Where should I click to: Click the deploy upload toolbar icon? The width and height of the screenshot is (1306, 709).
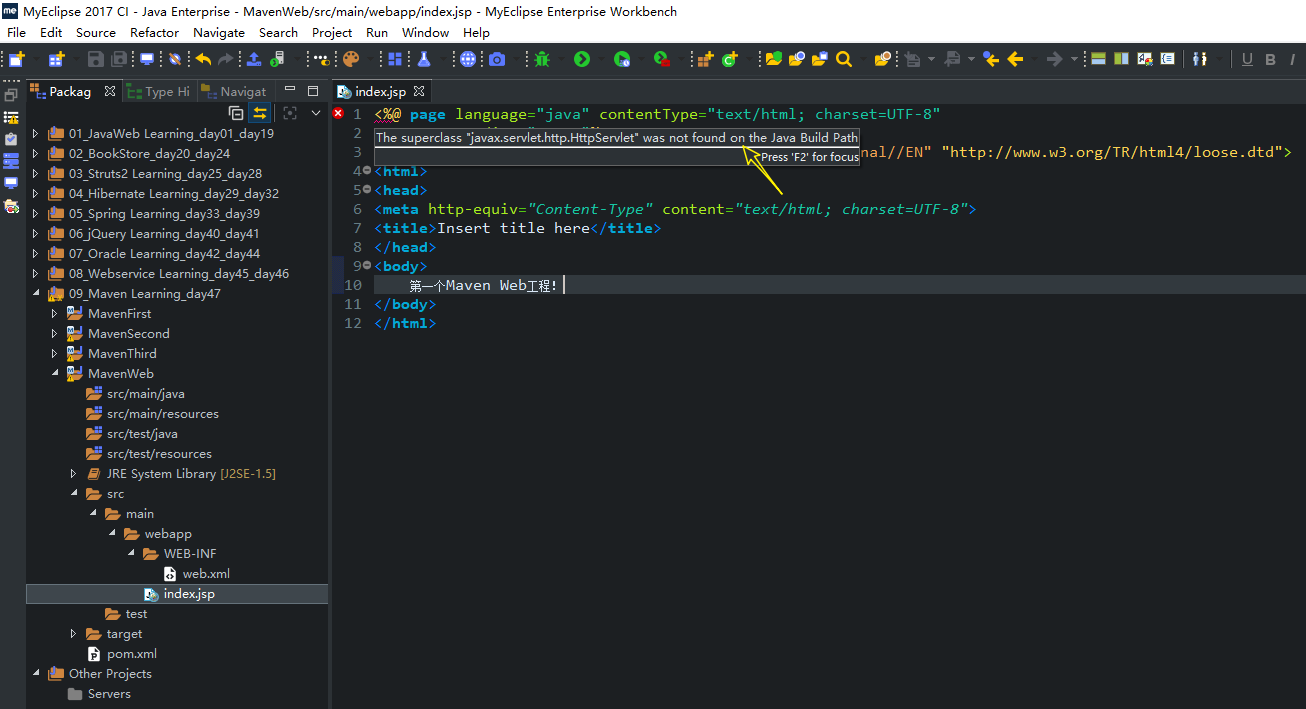[x=254, y=59]
